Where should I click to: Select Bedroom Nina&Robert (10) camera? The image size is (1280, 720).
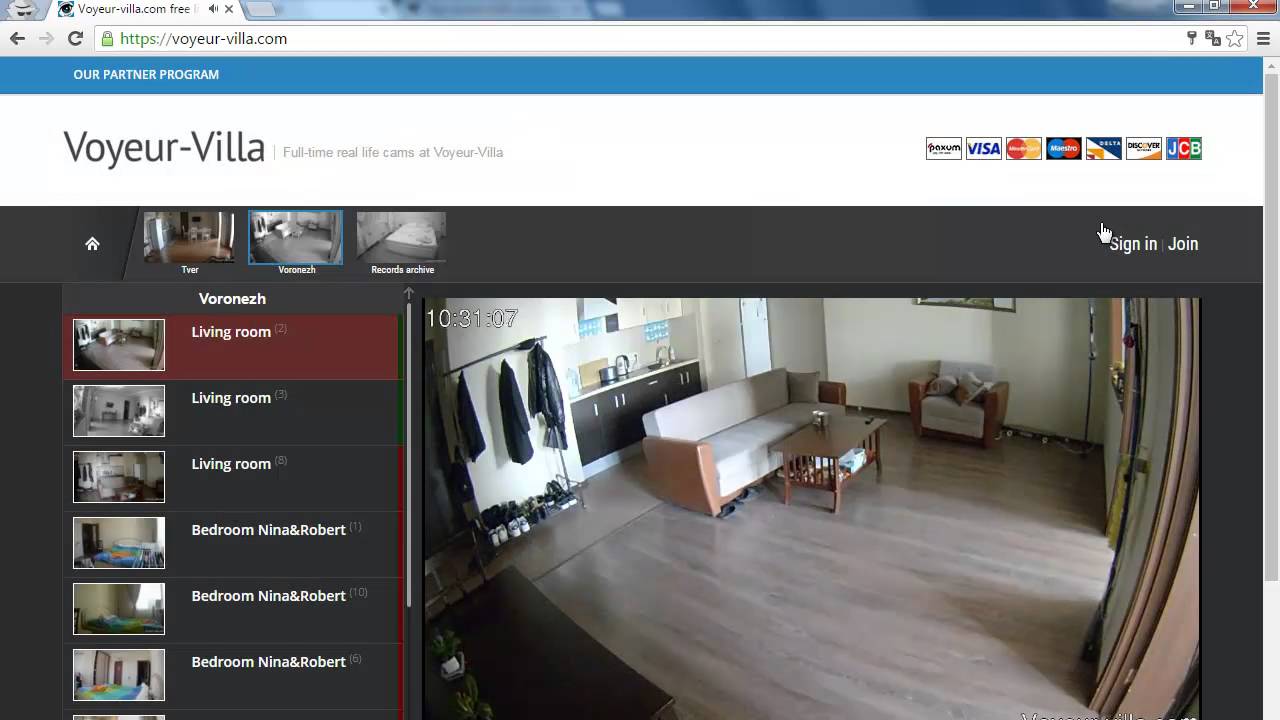pyautogui.click(x=231, y=610)
